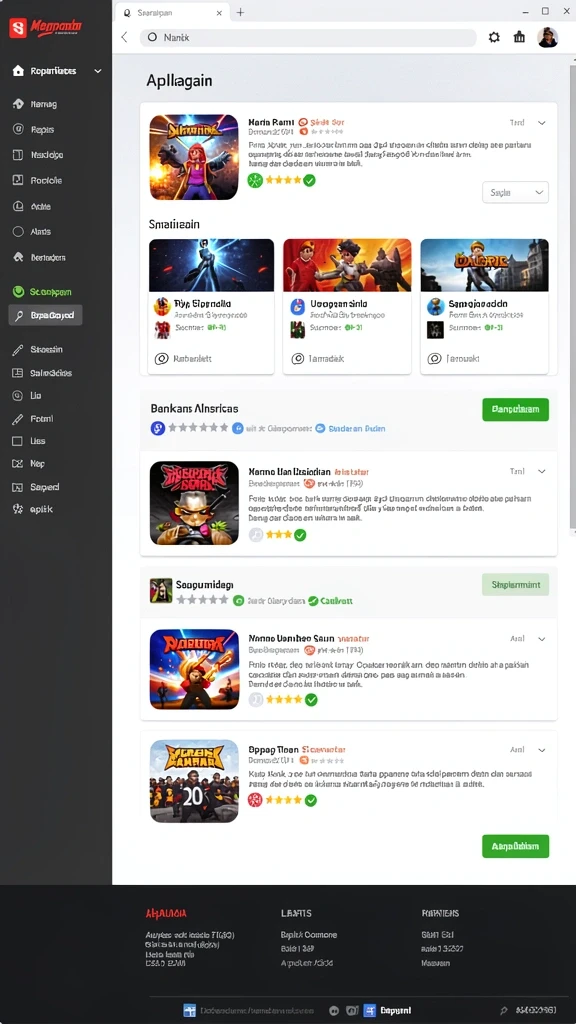Click the green check on first card
Viewport: 576px width, 1024px height.
tap(310, 180)
